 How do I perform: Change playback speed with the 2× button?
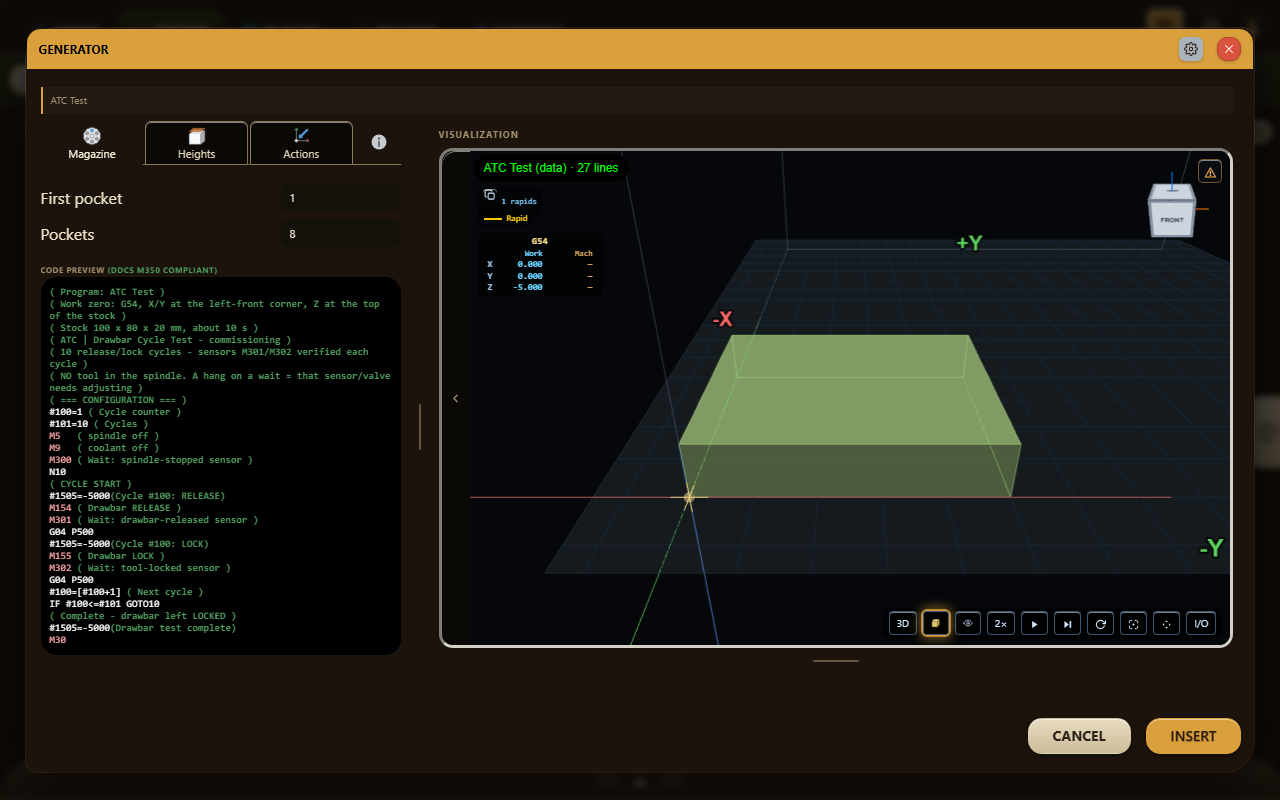(x=1001, y=623)
